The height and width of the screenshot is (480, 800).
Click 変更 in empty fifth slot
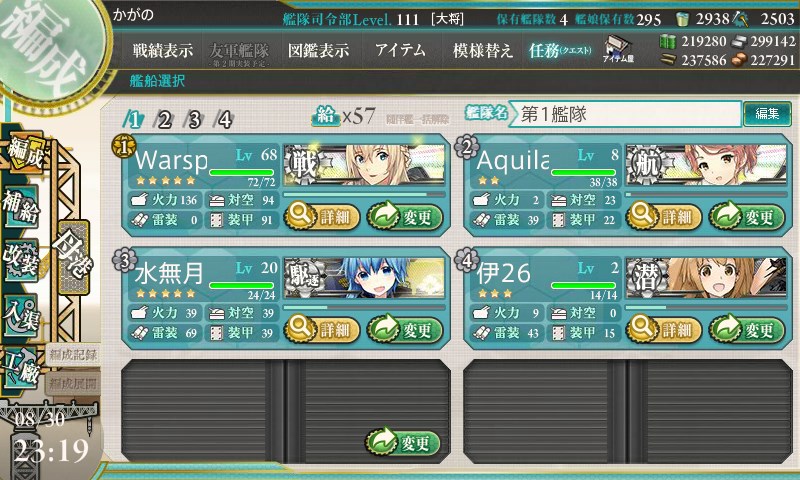point(403,442)
